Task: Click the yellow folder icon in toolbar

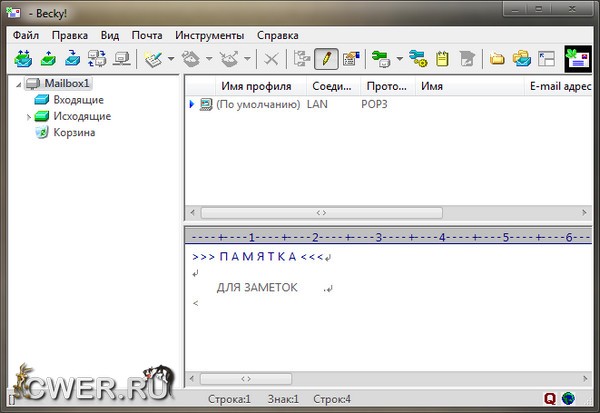Action: (497, 59)
